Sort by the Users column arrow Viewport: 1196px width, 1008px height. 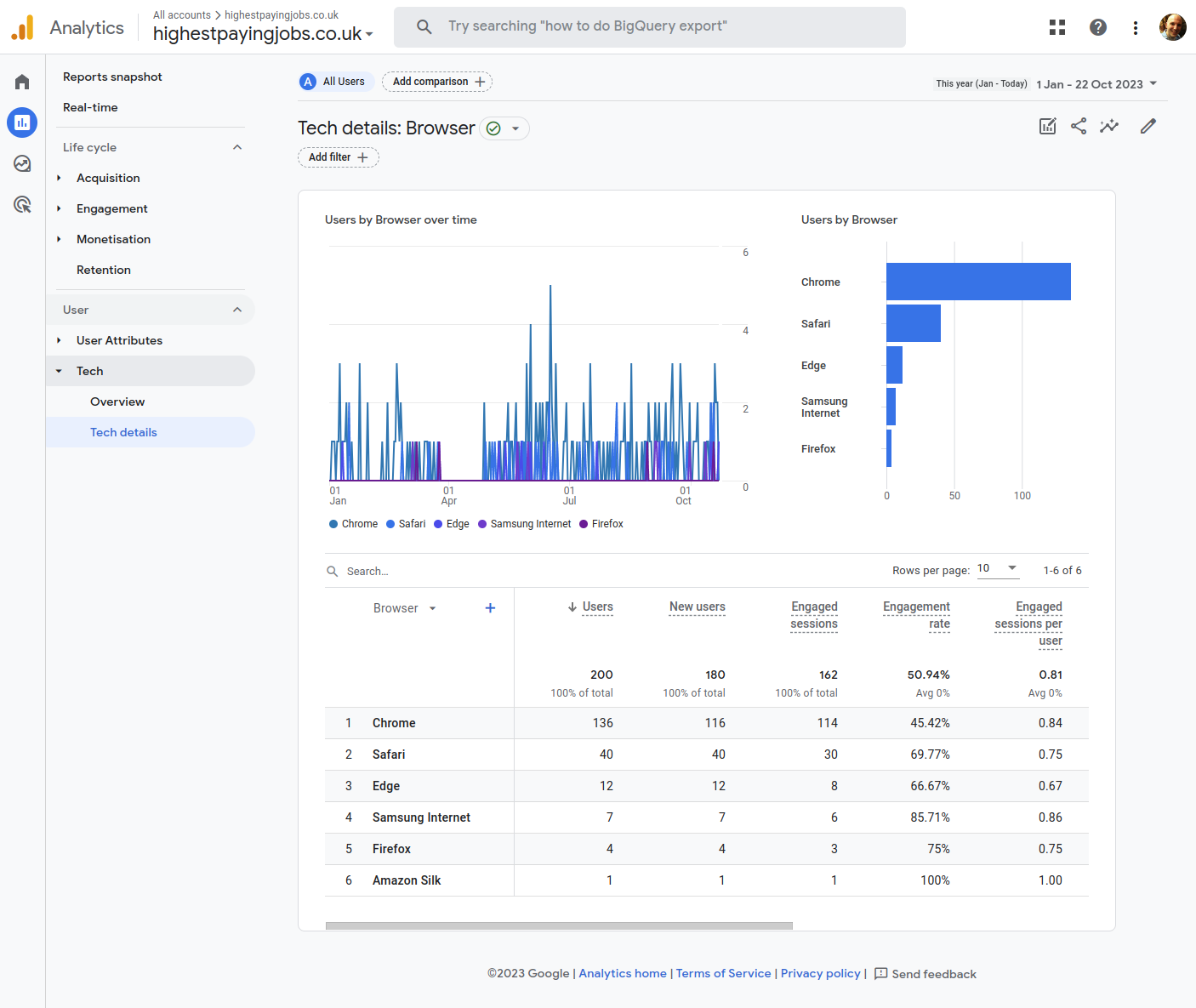tap(572, 607)
